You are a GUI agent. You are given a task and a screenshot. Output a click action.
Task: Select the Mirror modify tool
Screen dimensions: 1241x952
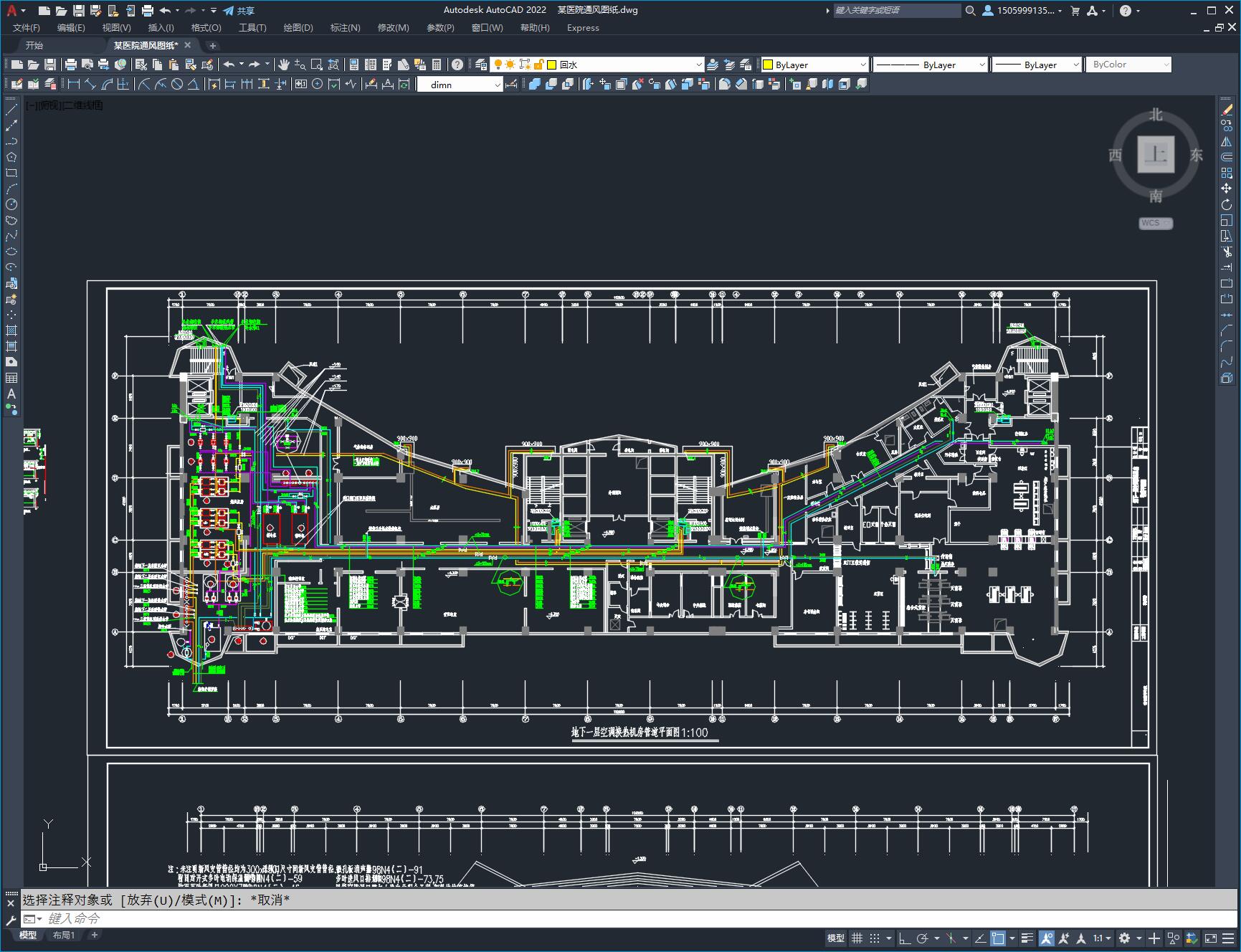pos(1227,141)
